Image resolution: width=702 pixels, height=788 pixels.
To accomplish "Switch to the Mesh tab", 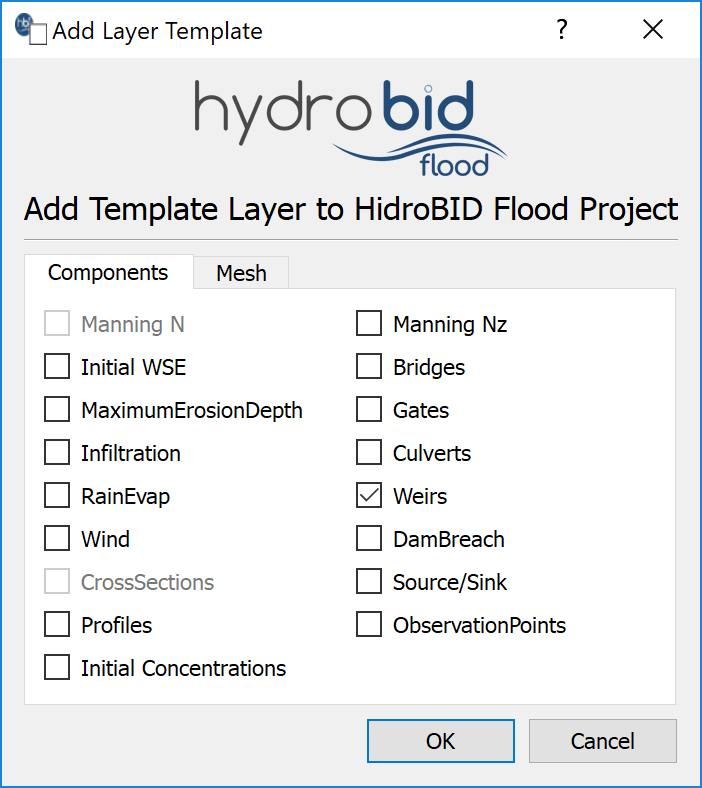I will (x=241, y=273).
